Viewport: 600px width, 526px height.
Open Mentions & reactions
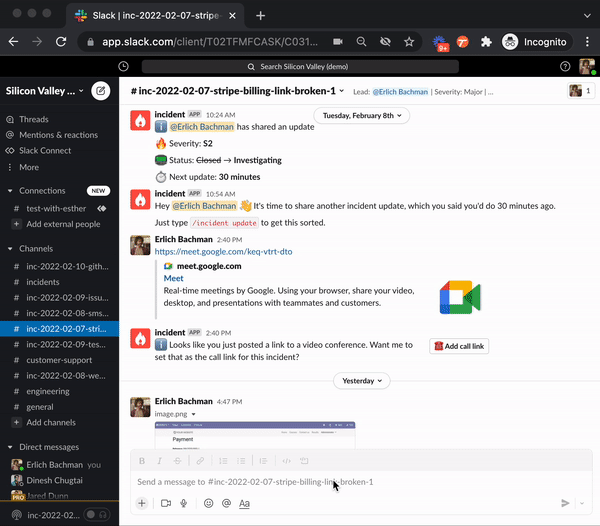pyautogui.click(x=59, y=135)
